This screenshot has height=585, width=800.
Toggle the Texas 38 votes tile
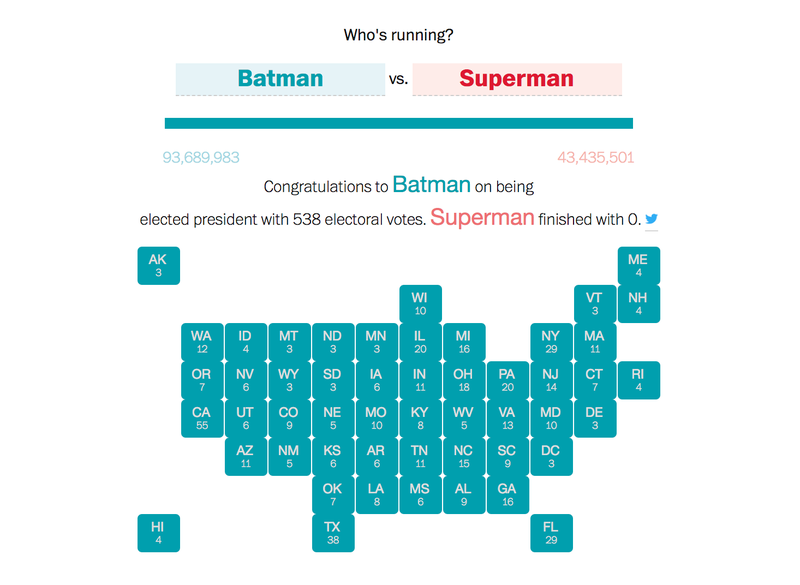pos(333,533)
